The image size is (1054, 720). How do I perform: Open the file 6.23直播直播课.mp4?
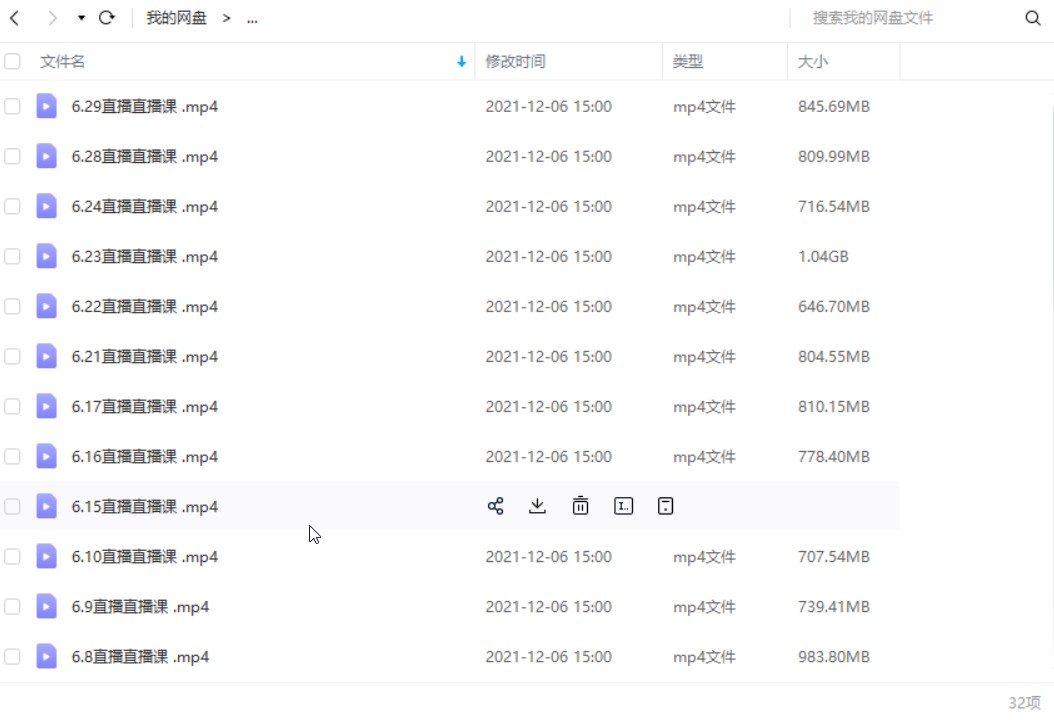point(144,256)
